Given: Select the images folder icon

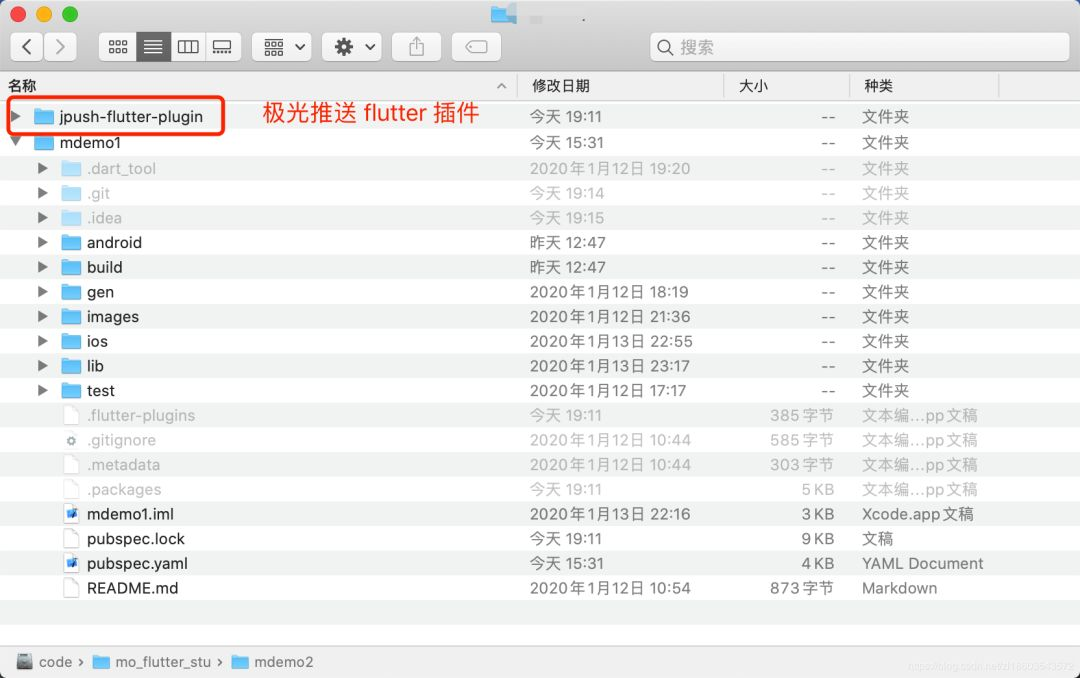Looking at the screenshot, I should 71,316.
